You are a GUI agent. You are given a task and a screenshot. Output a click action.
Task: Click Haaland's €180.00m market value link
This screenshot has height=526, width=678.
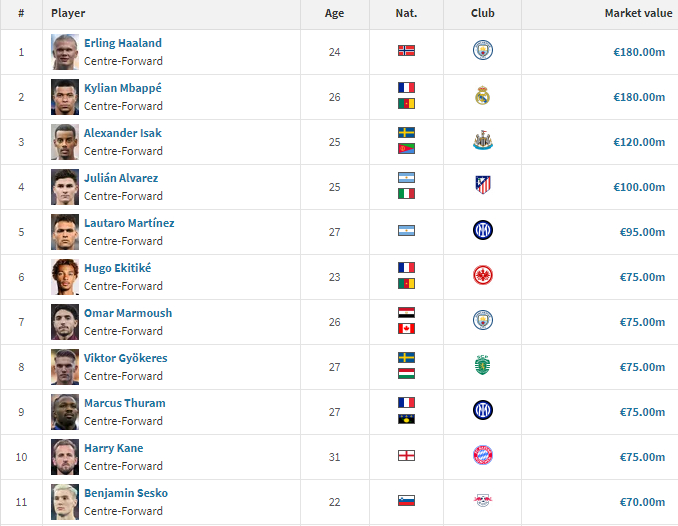tap(639, 52)
